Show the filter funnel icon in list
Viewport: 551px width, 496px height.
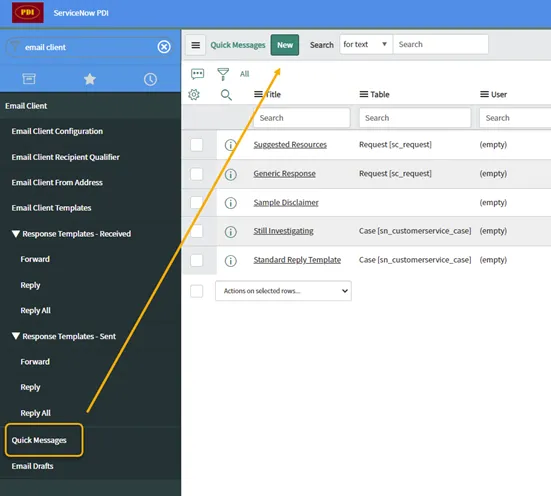point(223,74)
